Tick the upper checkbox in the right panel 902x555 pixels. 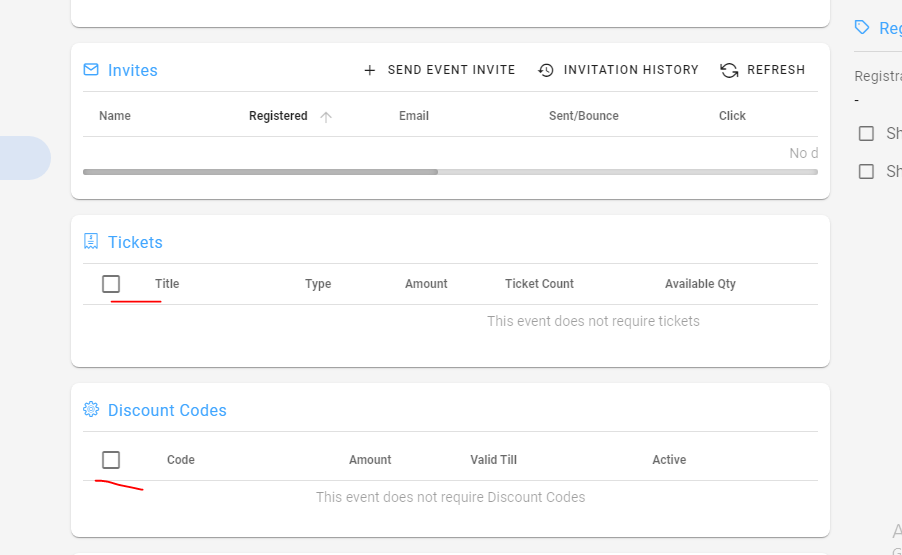[x=866, y=134]
